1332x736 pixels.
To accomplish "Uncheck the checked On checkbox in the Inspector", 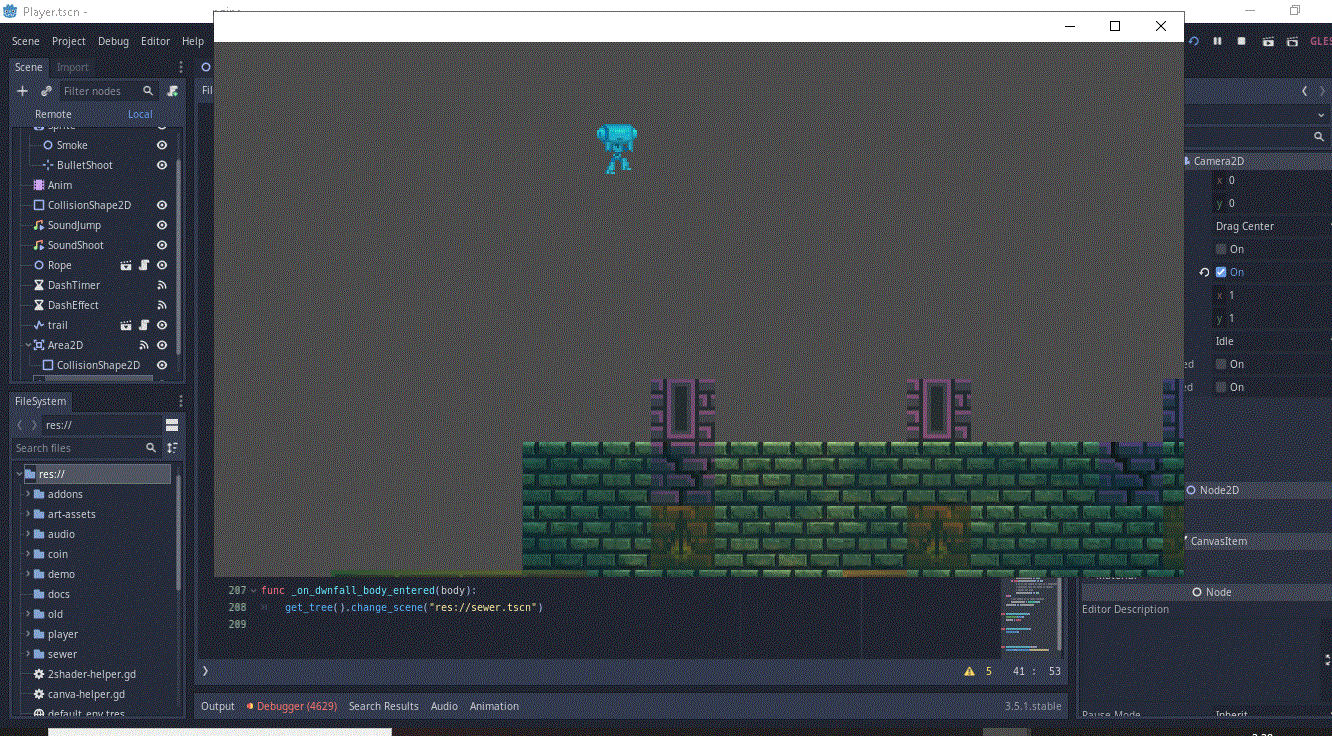I will click(x=1221, y=272).
